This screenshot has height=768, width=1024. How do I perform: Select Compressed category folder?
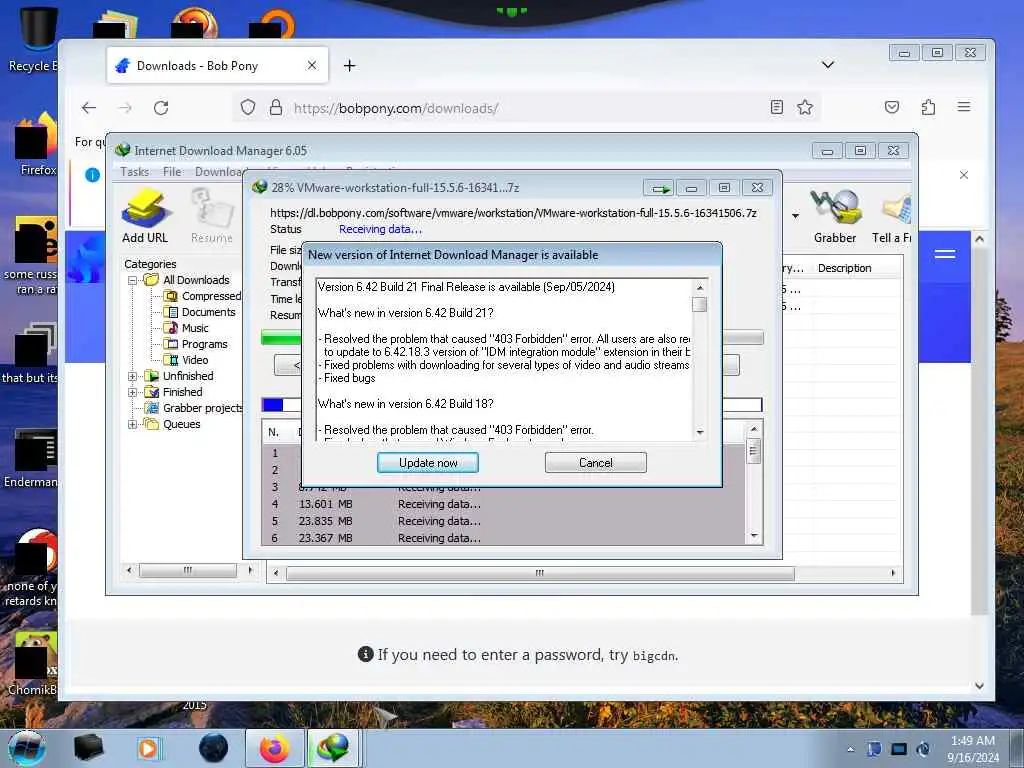[x=202, y=296]
